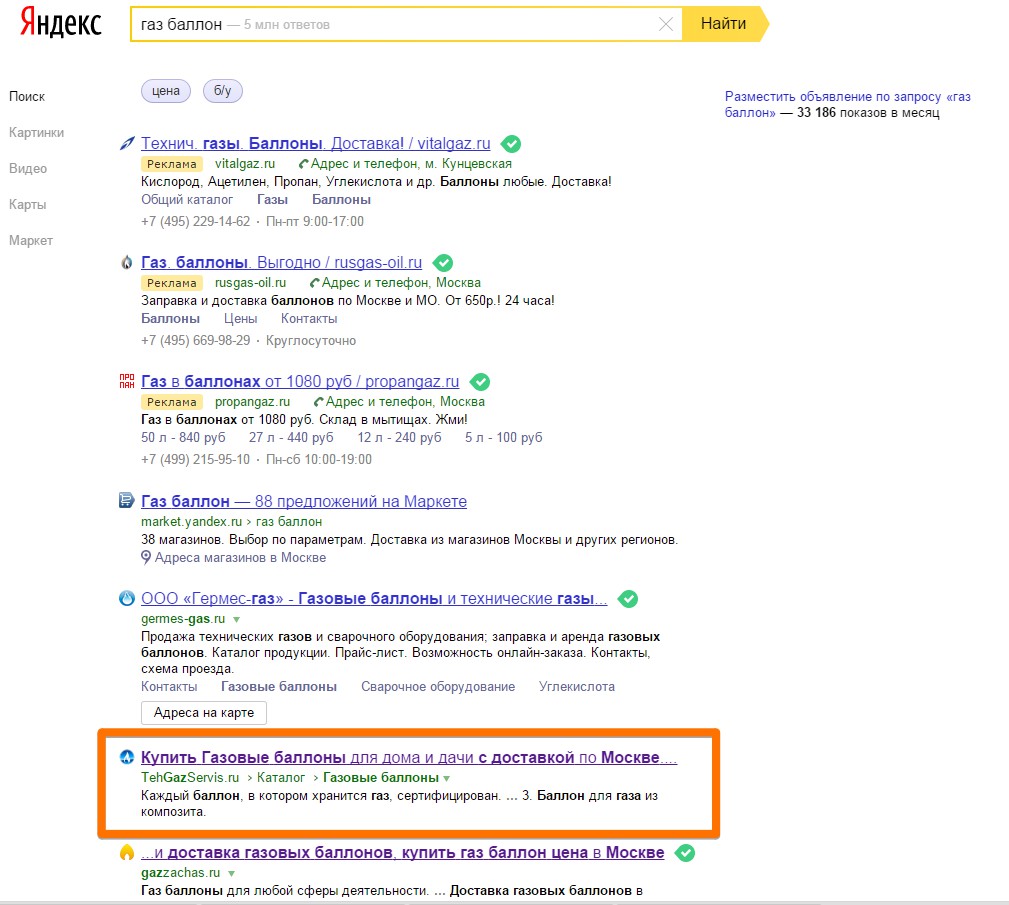Screen dimensions: 1009x905
Task: Expand the germes-gas.ru dropdown arrow
Action: tap(236, 619)
